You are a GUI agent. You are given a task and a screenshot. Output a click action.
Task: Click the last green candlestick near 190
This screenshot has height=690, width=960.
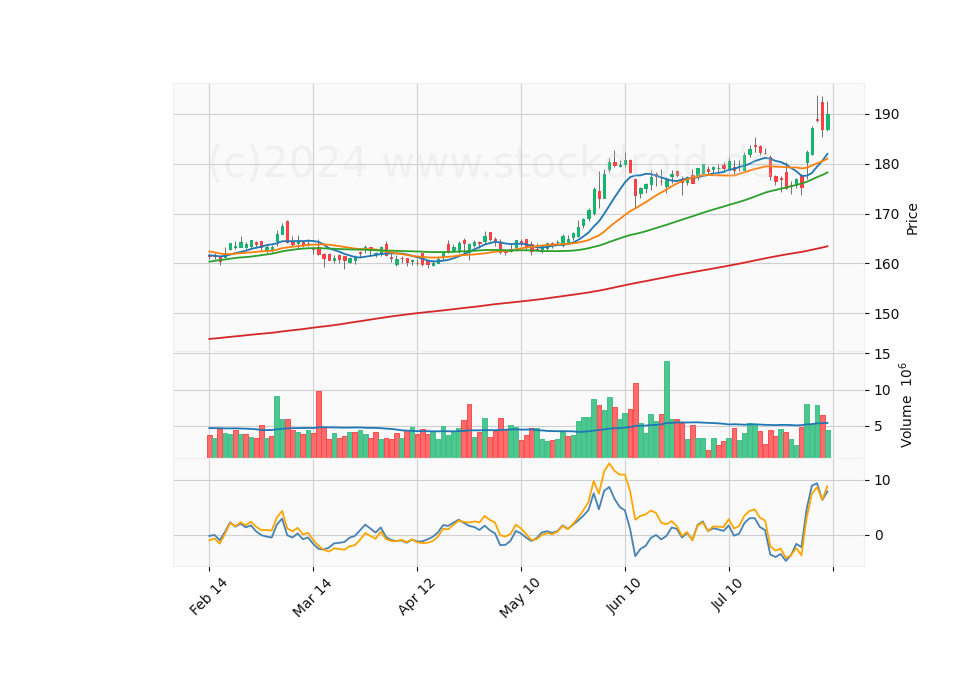coord(828,122)
